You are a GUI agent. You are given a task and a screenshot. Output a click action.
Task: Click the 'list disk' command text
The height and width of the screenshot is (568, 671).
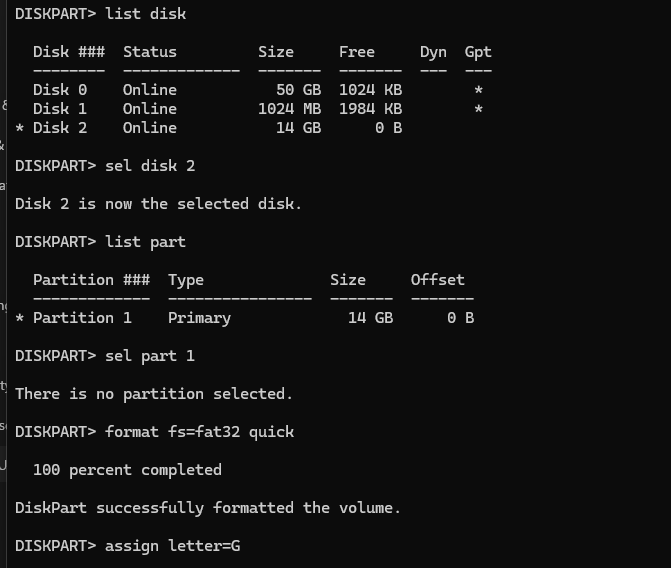click(145, 14)
